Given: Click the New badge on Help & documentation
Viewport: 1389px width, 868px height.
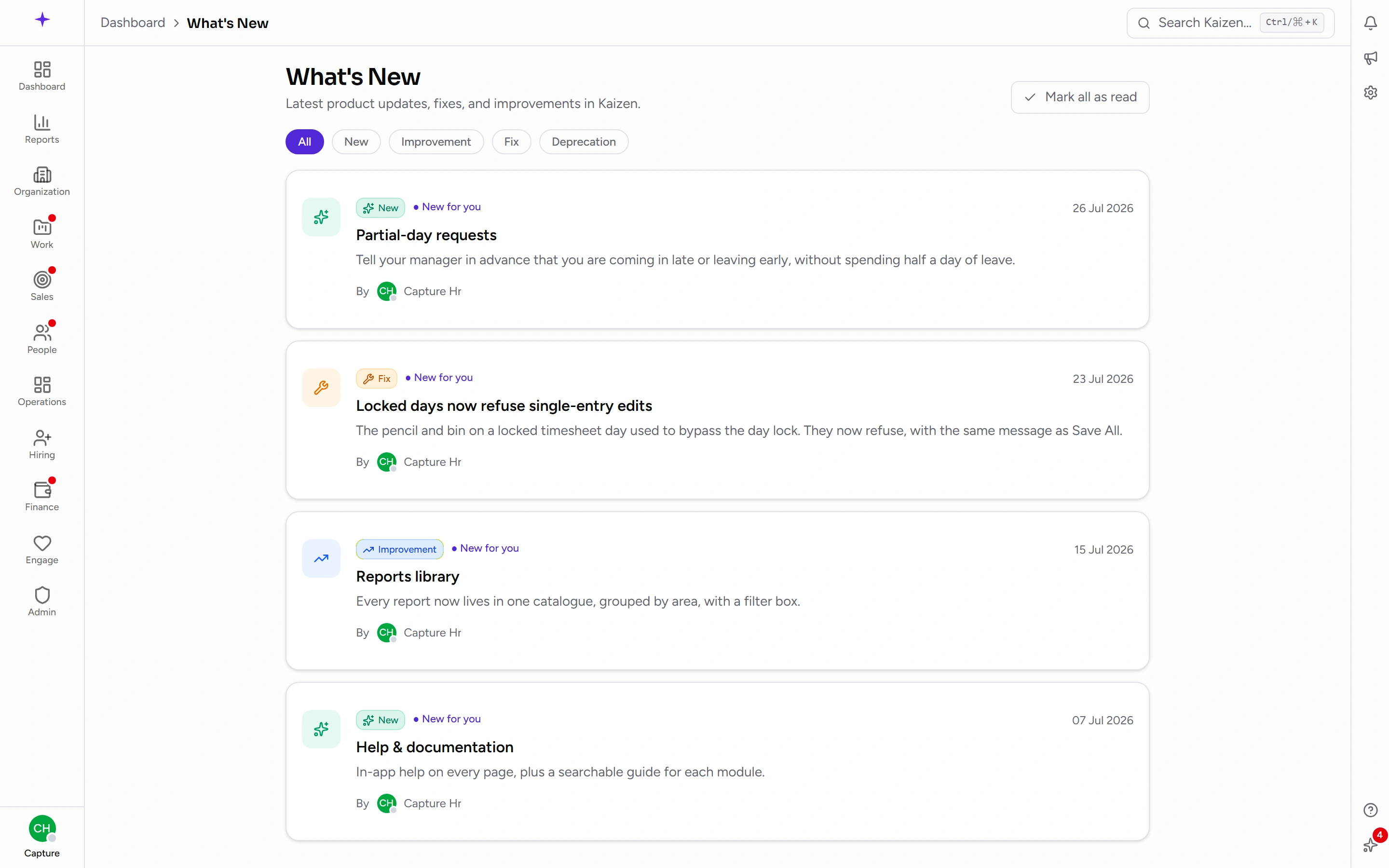Looking at the screenshot, I should point(380,720).
